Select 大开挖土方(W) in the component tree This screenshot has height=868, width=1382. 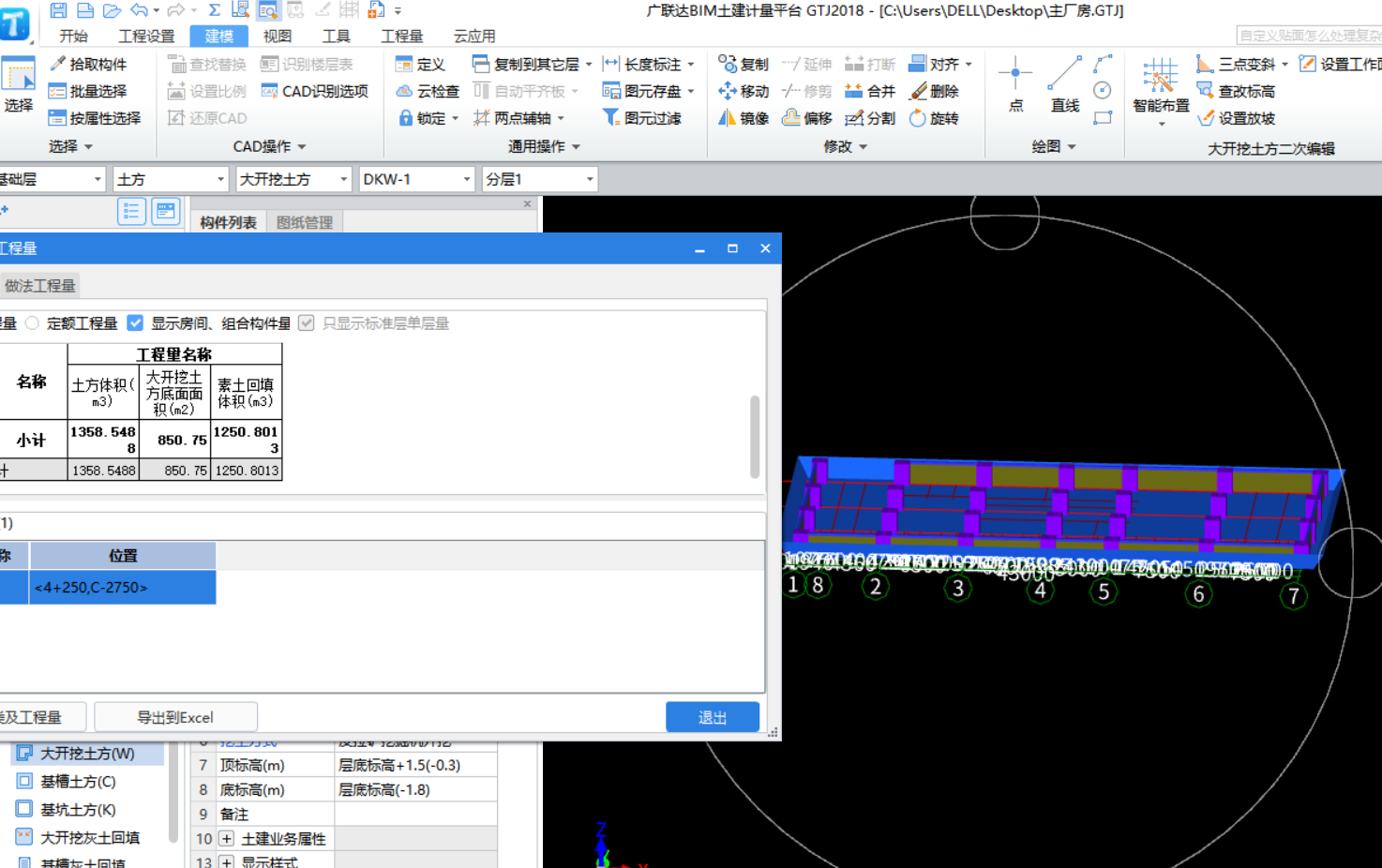87,753
